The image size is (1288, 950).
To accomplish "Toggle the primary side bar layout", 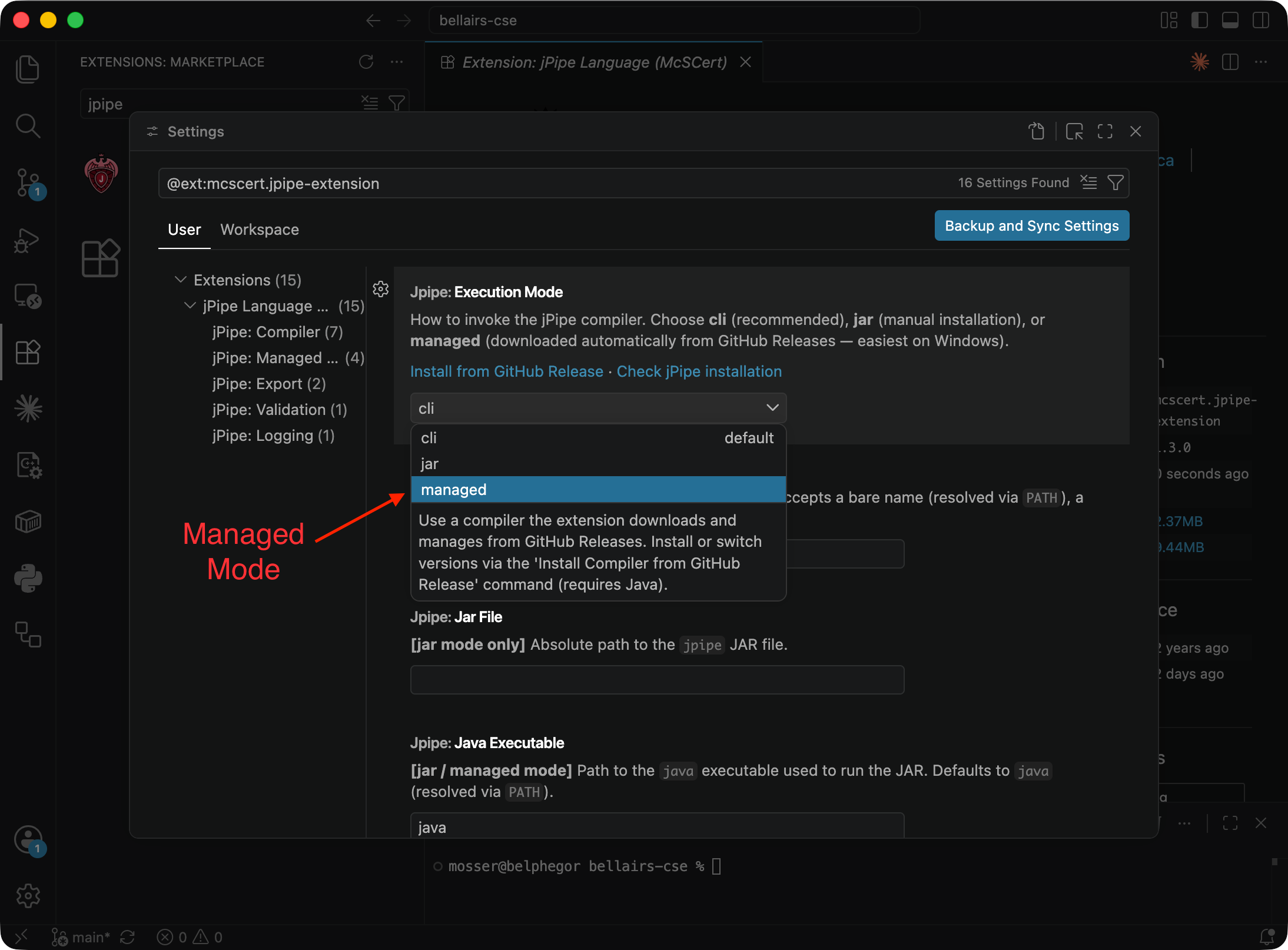I will point(1200,21).
